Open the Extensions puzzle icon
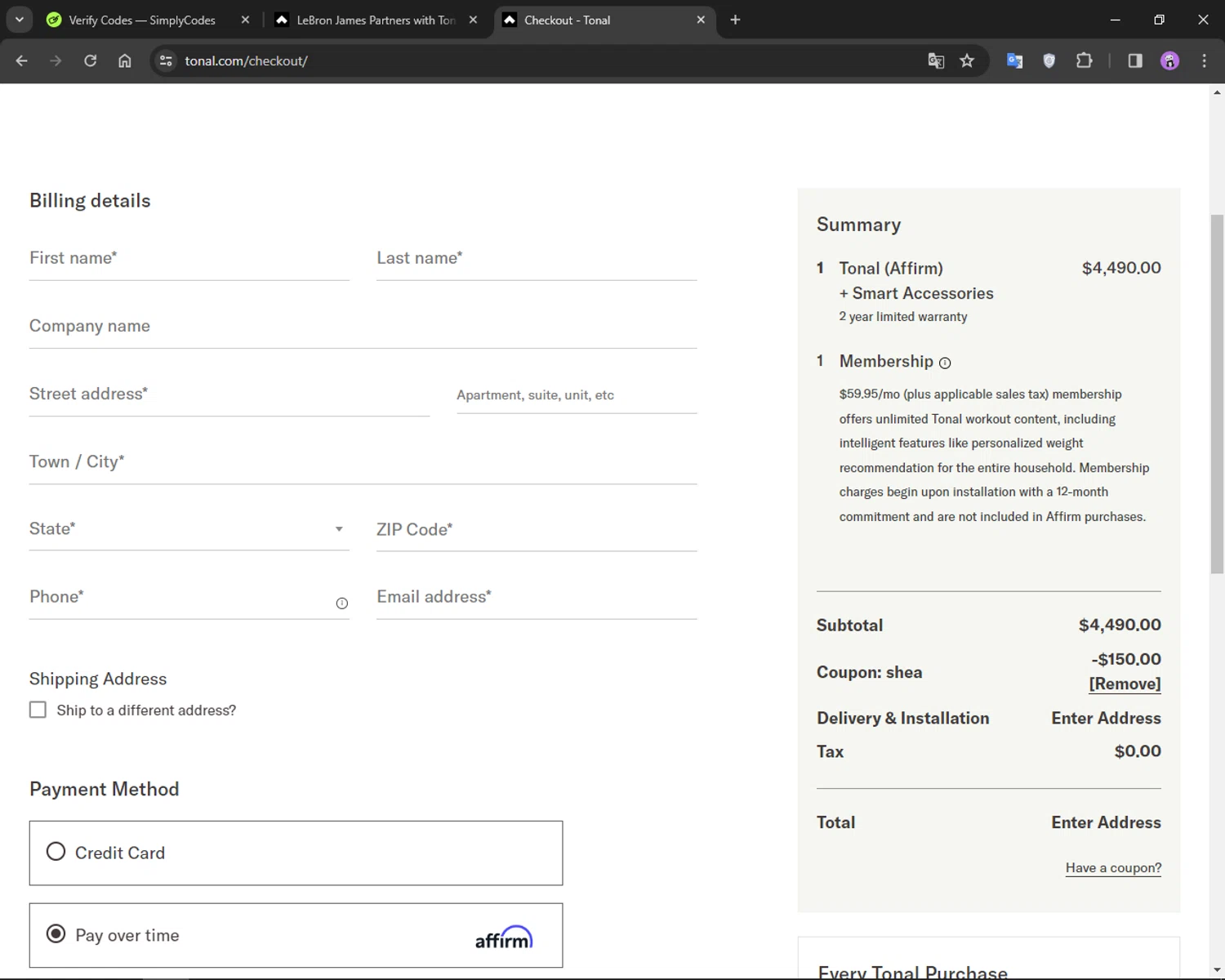The width and height of the screenshot is (1225, 980). coord(1085,60)
